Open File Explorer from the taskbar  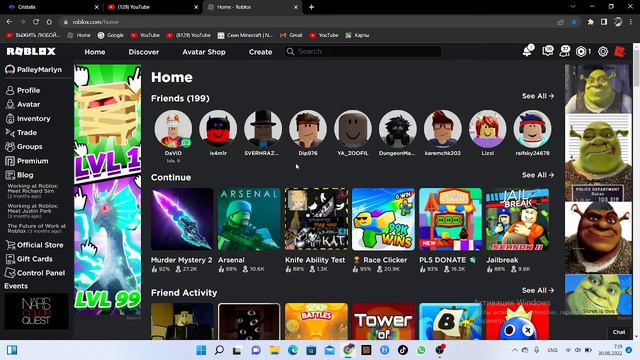(274, 350)
